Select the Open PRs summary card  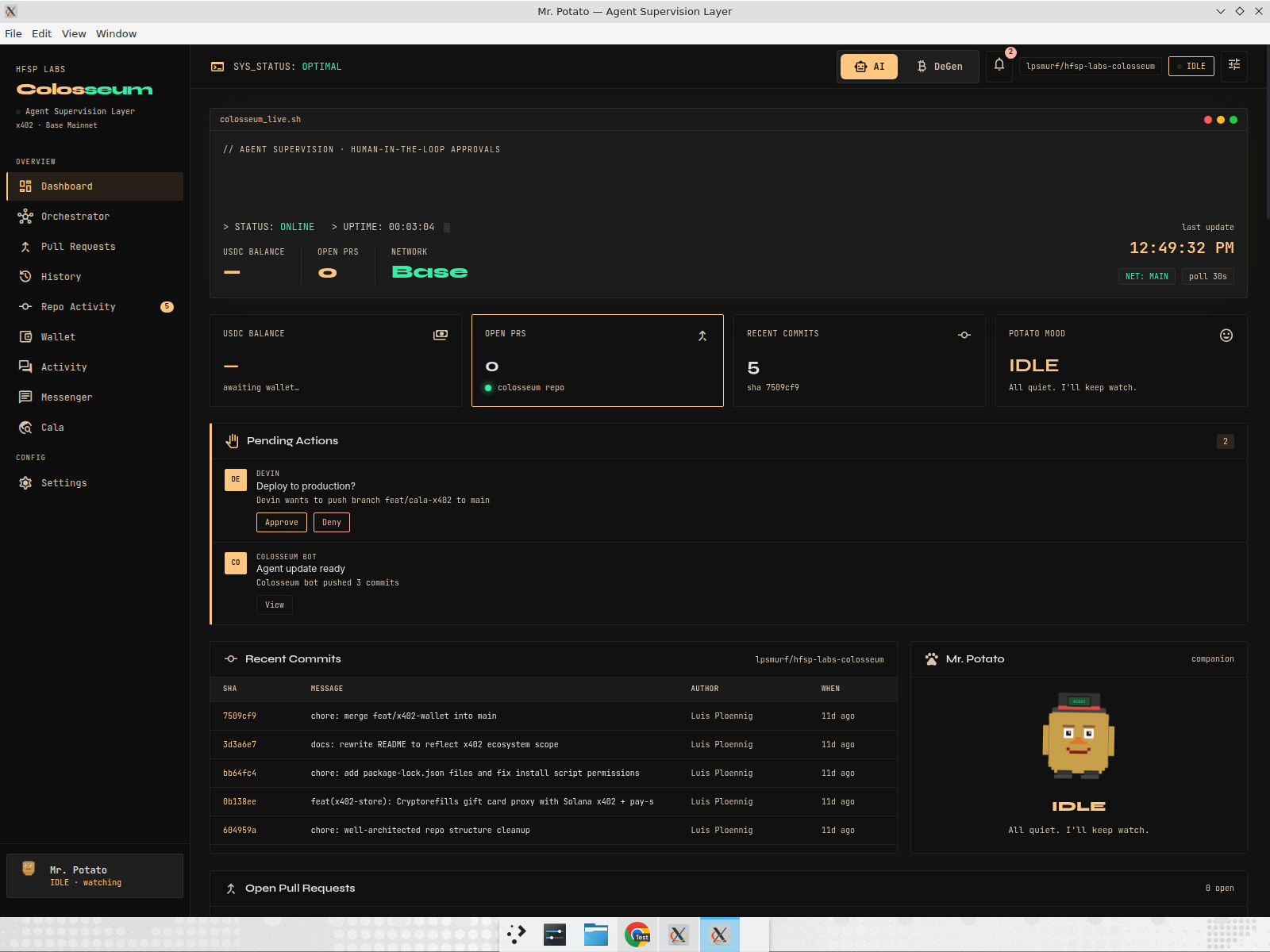tap(598, 361)
